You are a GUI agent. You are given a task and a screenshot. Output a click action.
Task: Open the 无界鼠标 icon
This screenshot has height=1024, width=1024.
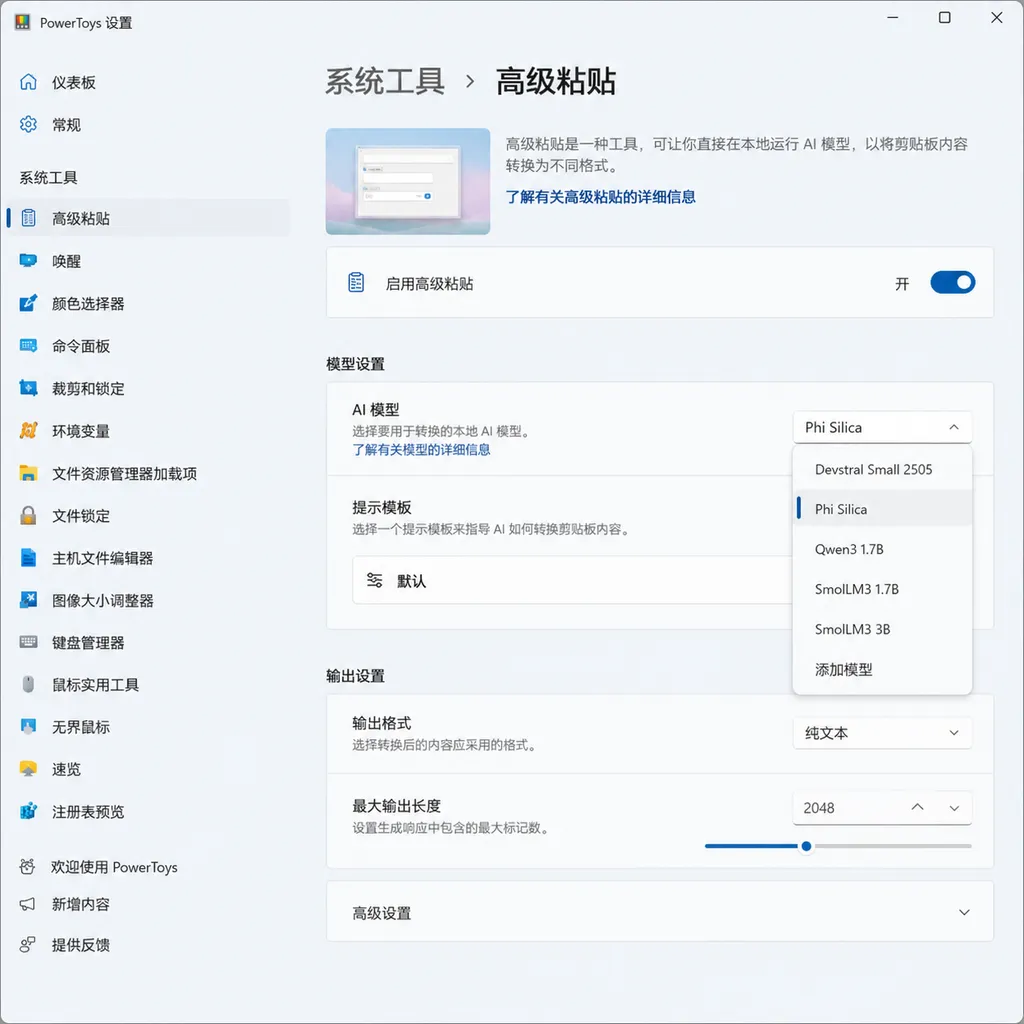point(28,726)
